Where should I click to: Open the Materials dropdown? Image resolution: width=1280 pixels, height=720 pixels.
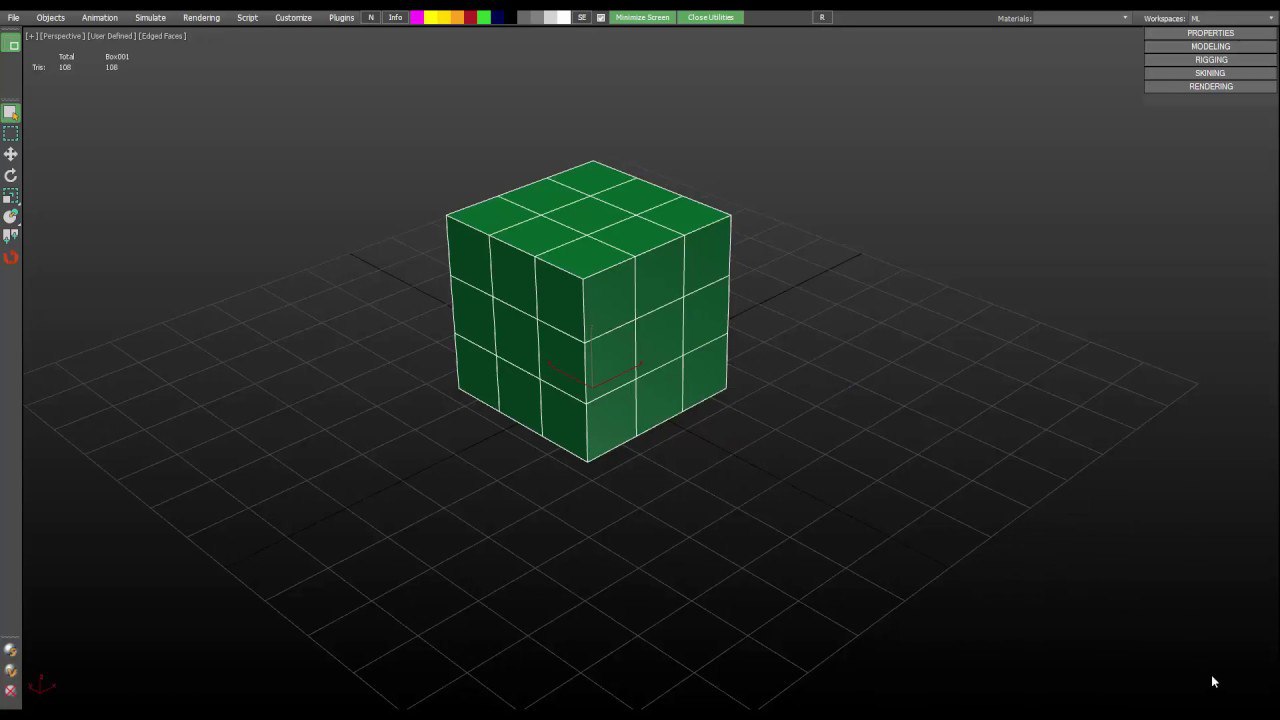coord(1081,18)
